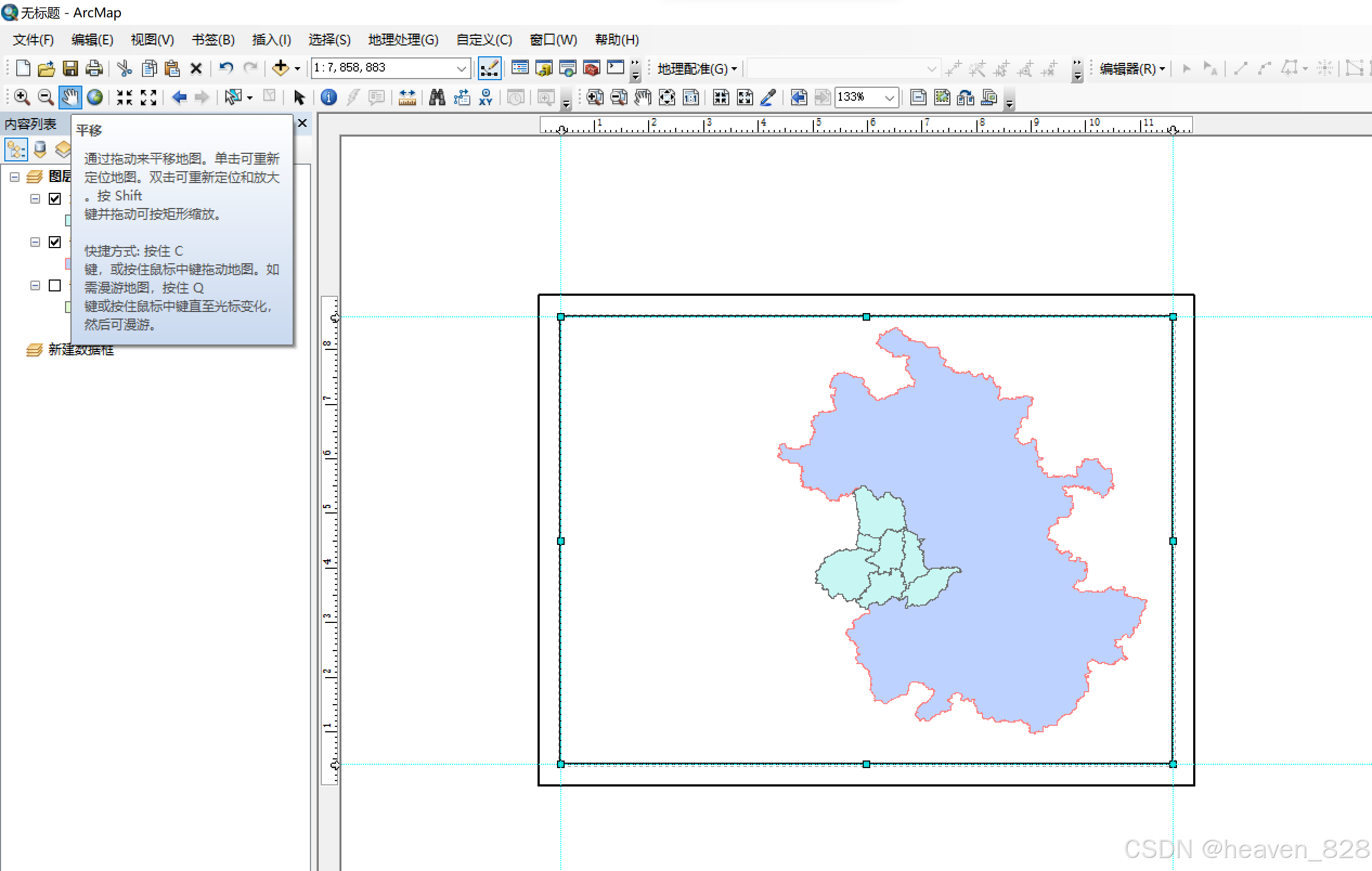This screenshot has height=871, width=1372.
Task: Collapse the 图层 data frame tree
Action: coord(15,177)
